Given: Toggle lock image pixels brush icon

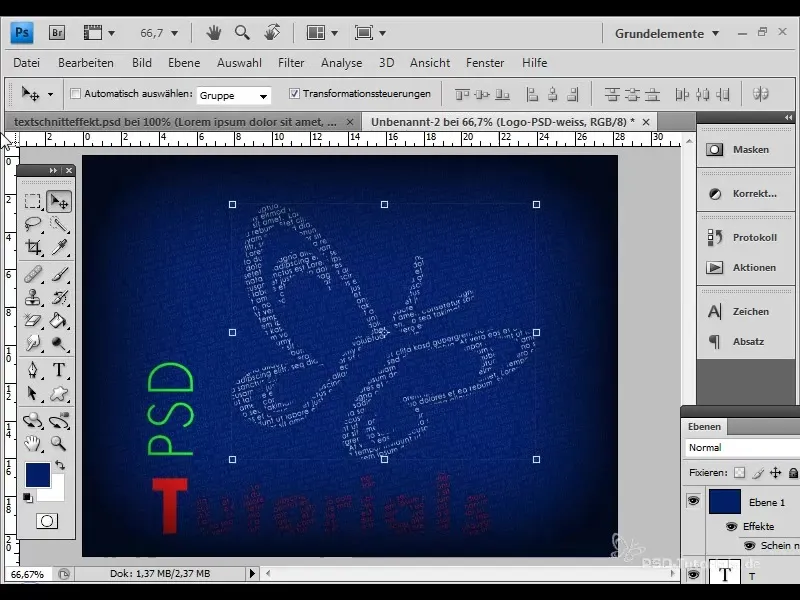Looking at the screenshot, I should [x=758, y=473].
